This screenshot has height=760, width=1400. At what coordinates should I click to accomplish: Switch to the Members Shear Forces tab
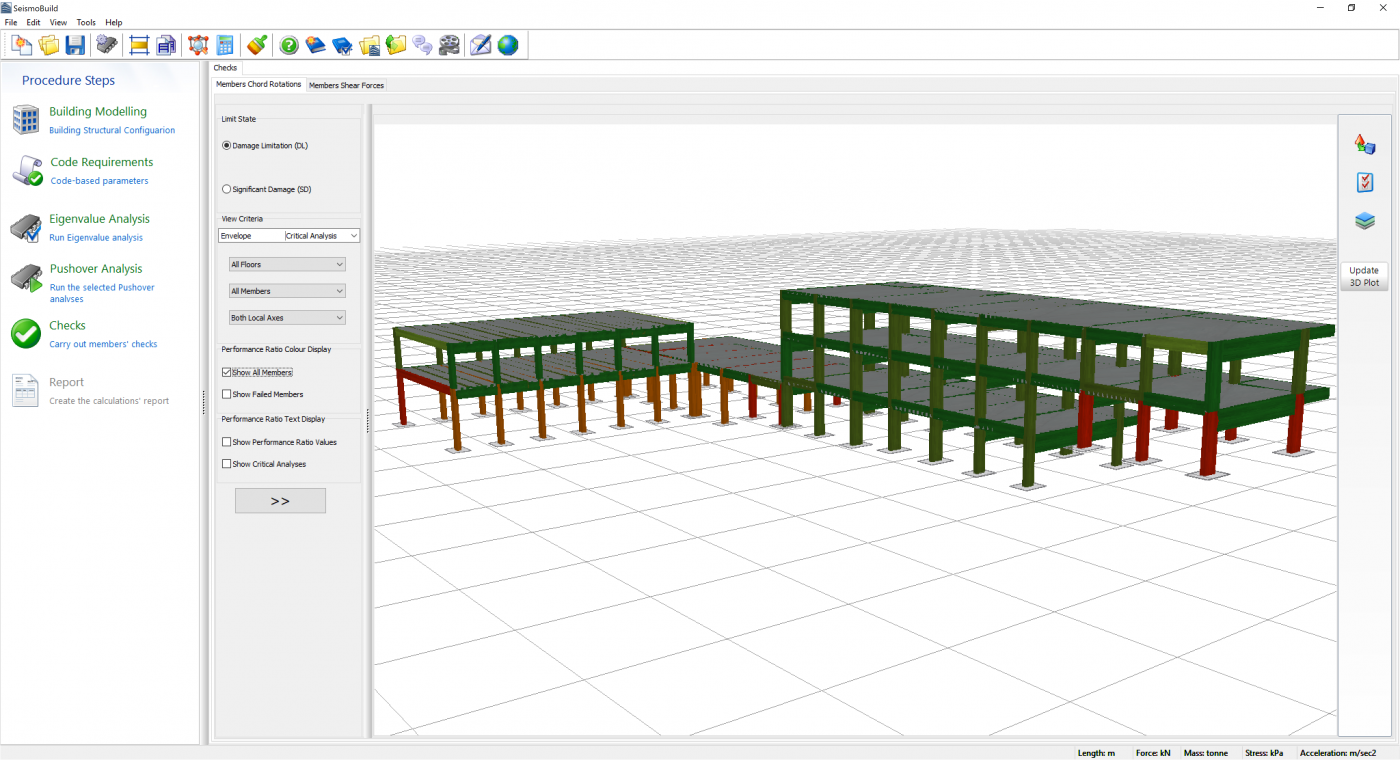[346, 86]
